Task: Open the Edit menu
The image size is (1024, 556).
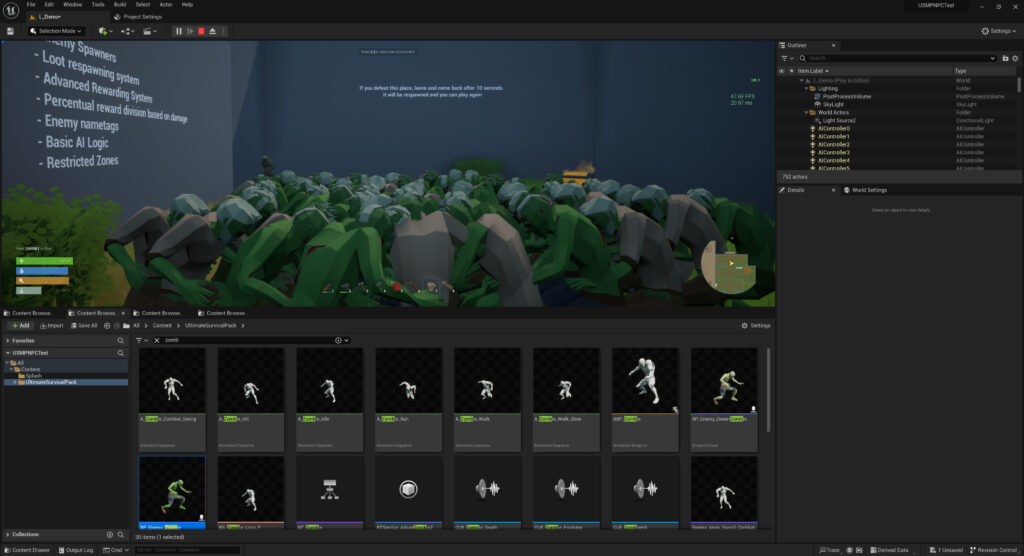Action: [49, 5]
